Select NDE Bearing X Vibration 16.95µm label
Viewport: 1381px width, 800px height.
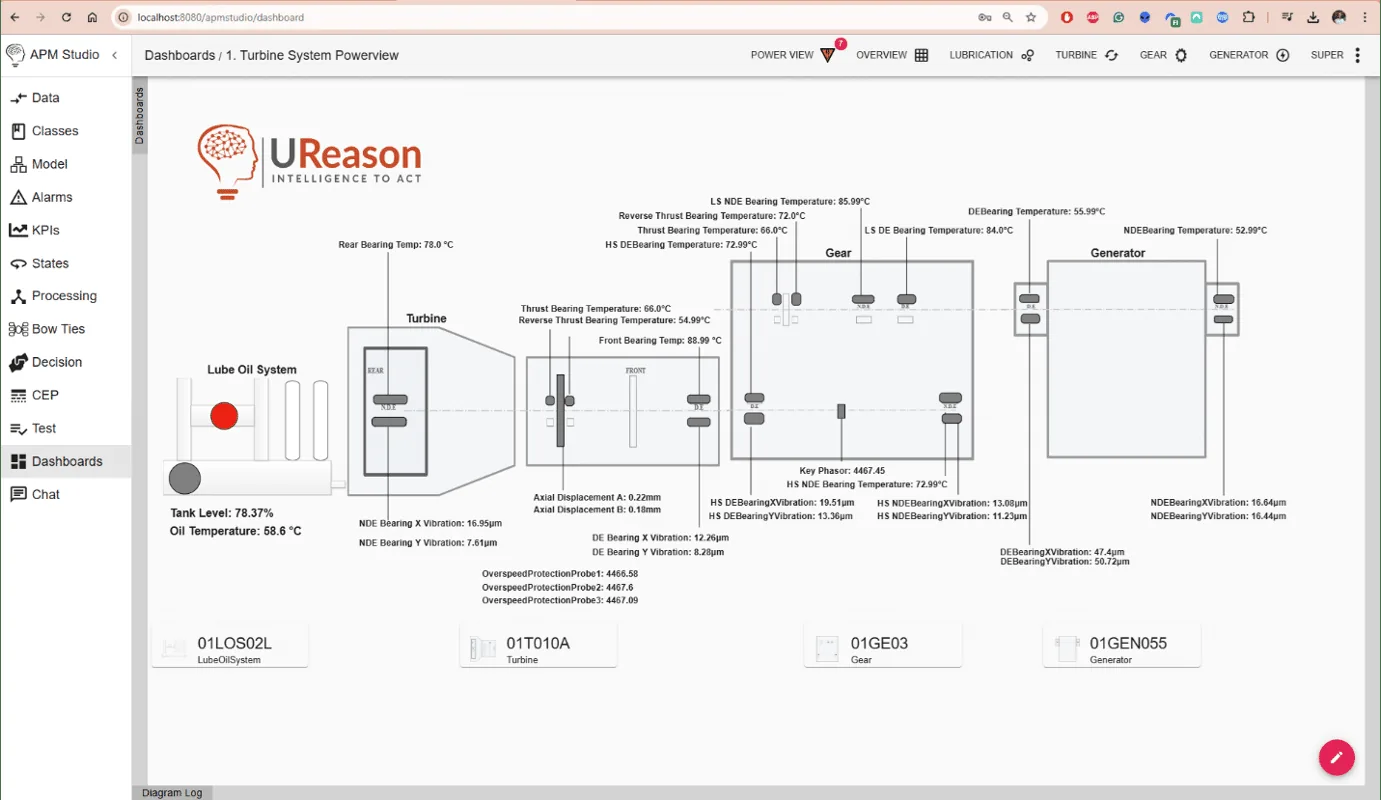[x=430, y=523]
